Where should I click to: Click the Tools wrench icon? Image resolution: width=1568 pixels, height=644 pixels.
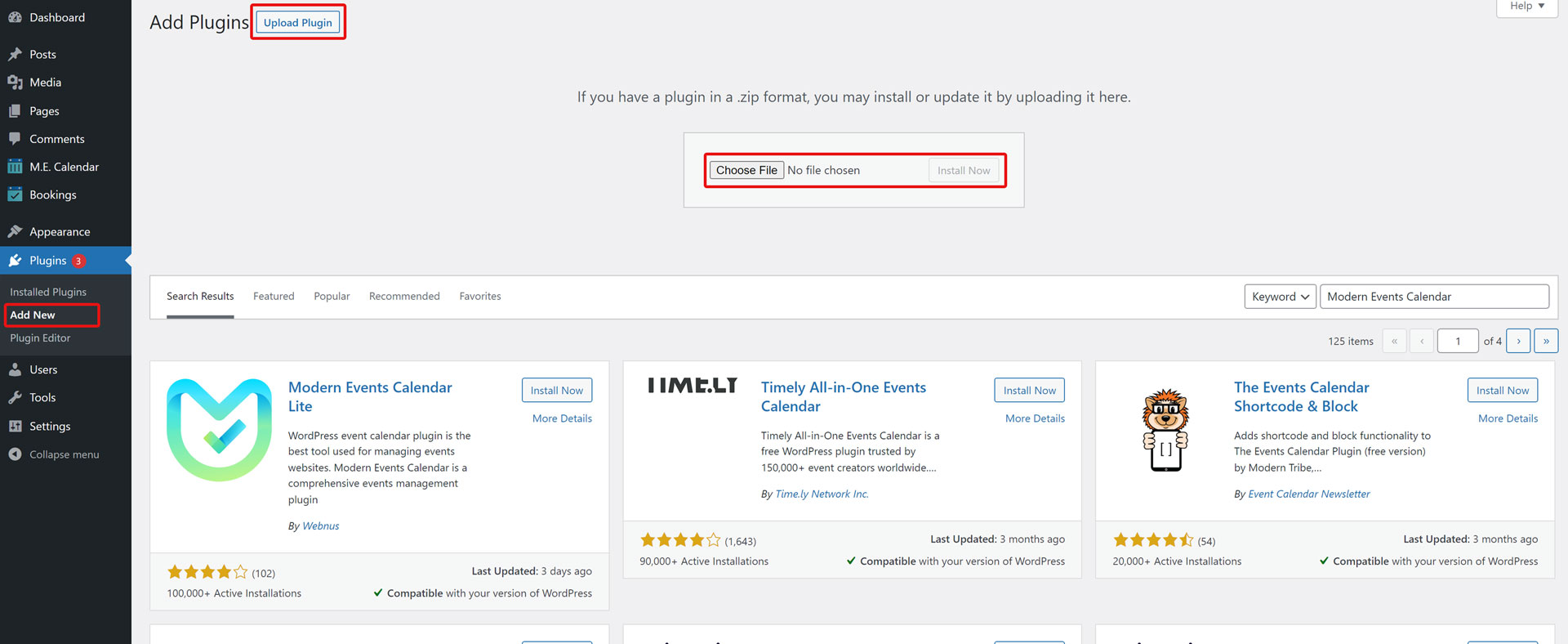[15, 398]
